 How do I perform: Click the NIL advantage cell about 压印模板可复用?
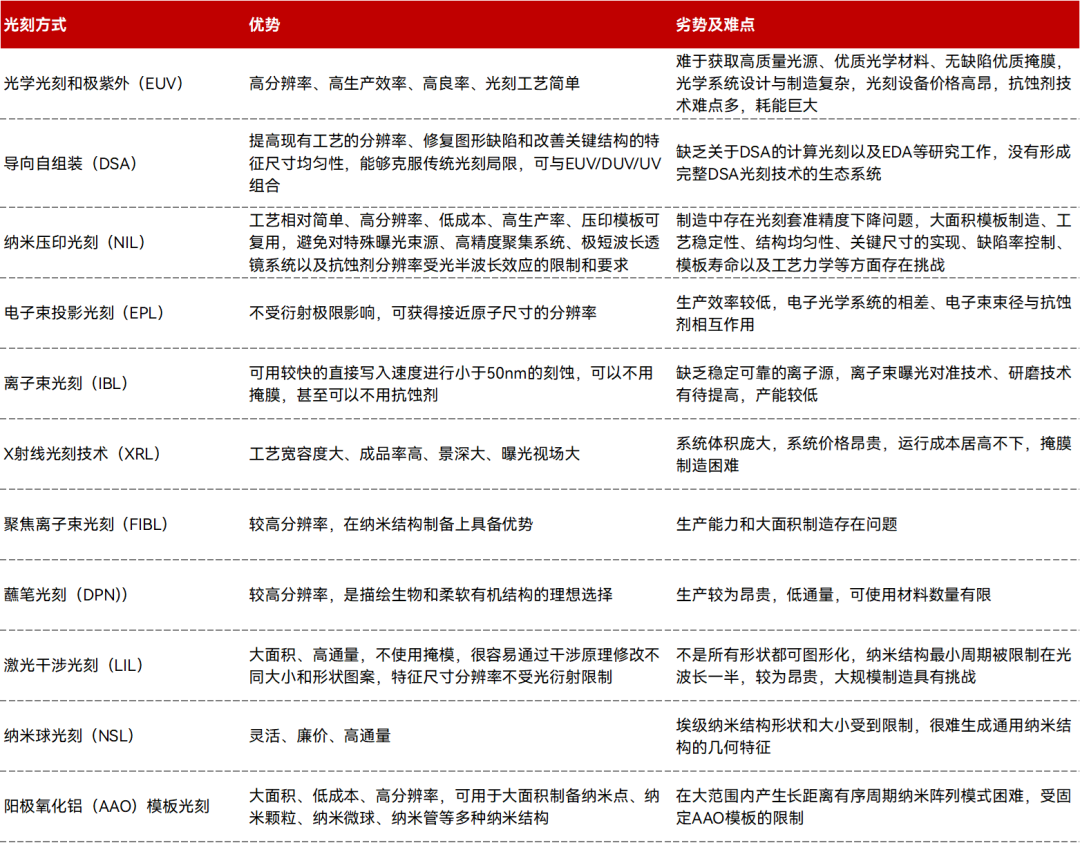pos(450,238)
